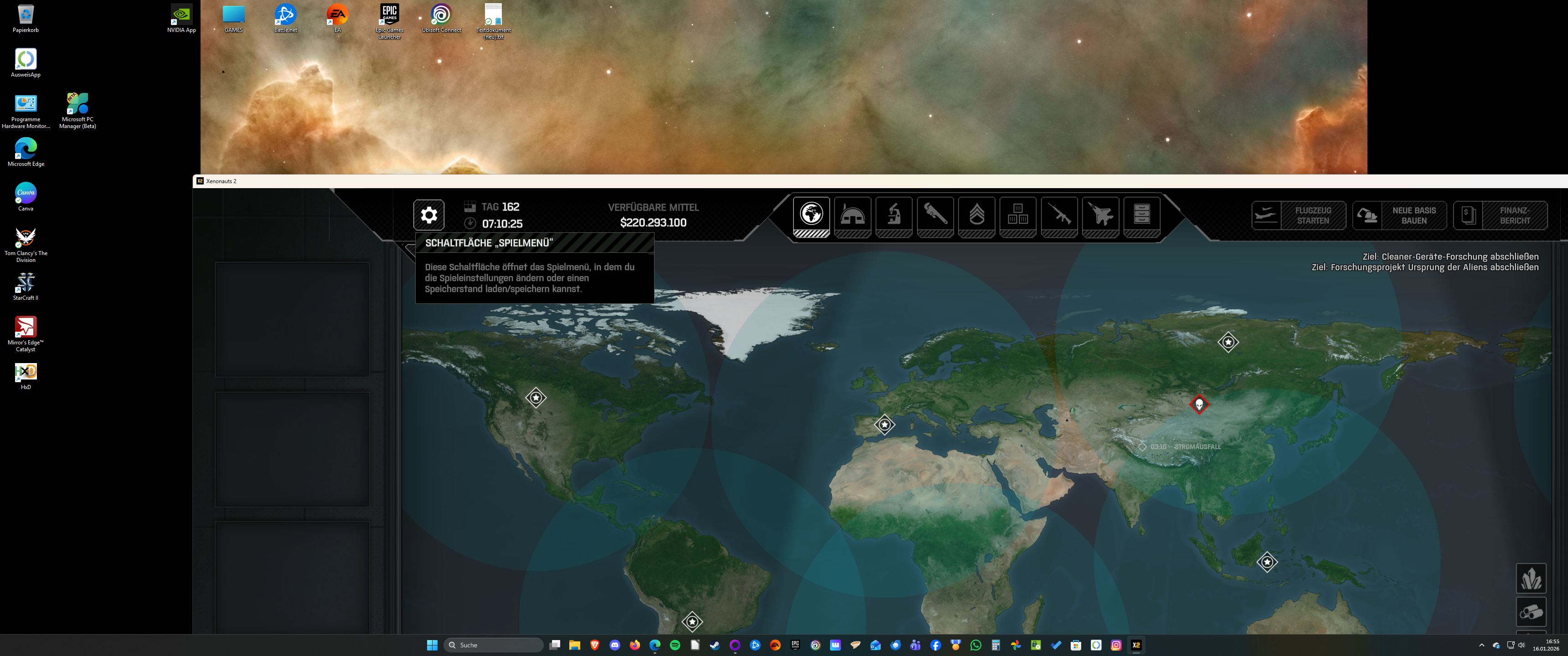Open the base hangar screen tab
This screenshot has height=656, width=1568.
tap(852, 215)
